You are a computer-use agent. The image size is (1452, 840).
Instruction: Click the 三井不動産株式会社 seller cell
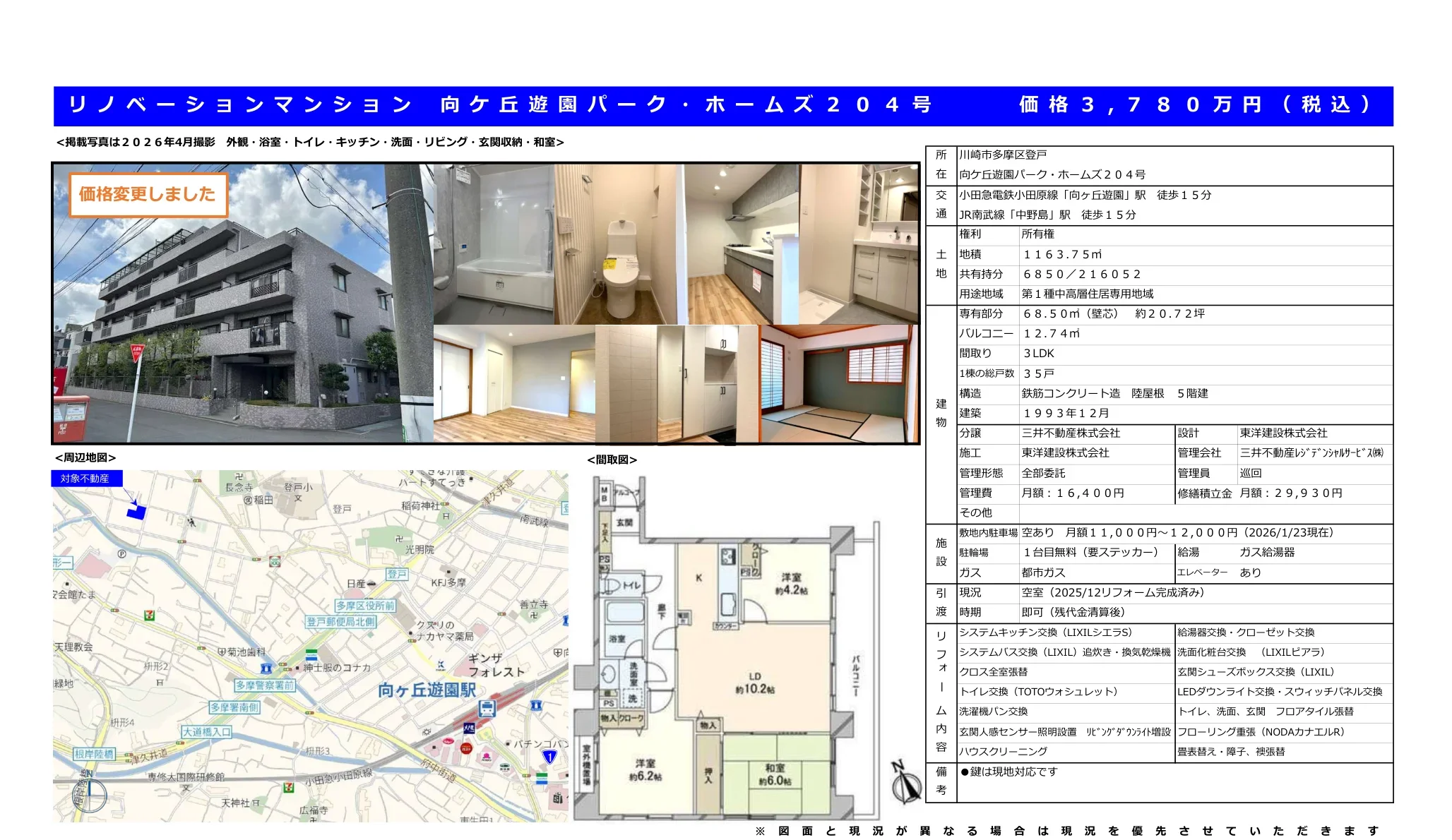[x=1071, y=433]
